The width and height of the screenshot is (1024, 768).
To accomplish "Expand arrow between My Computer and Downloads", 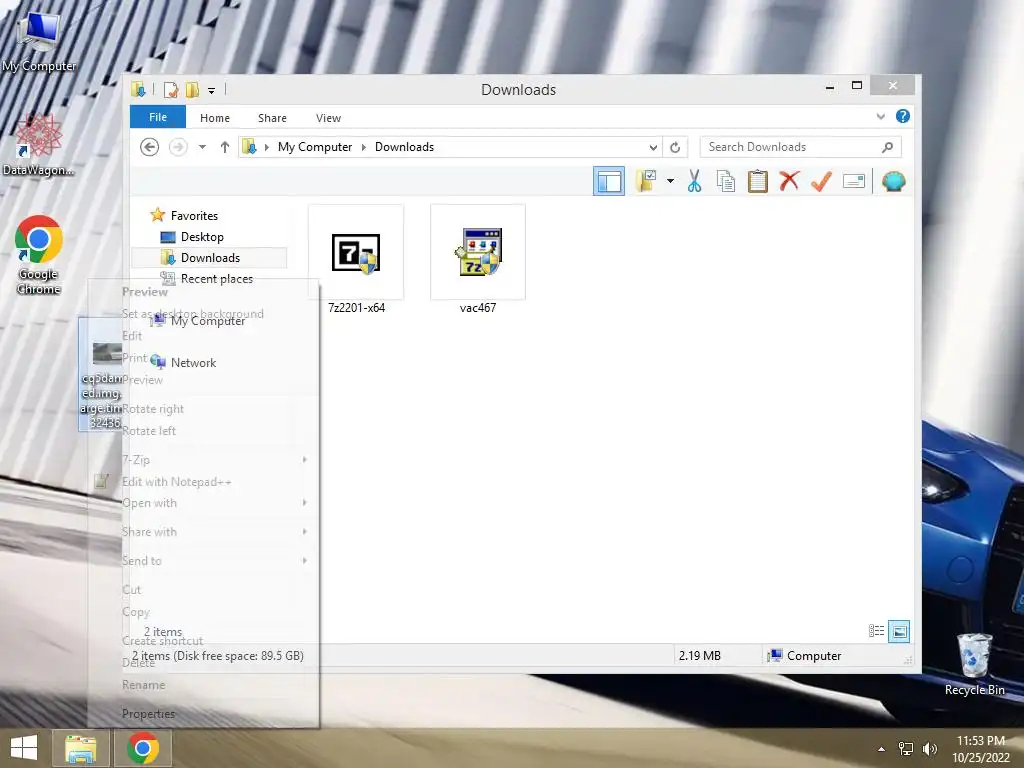I will pos(364,147).
